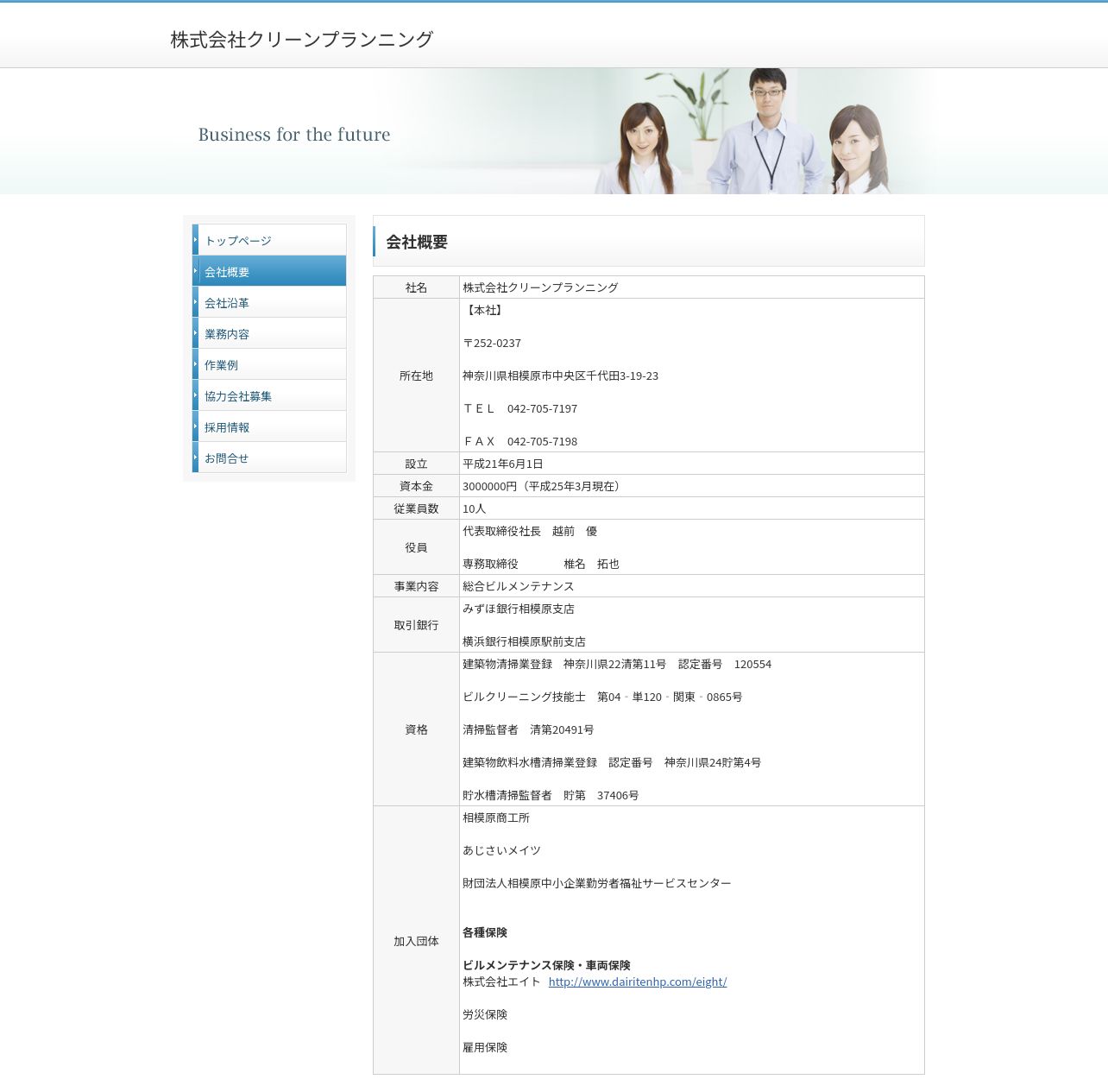Select the line 専務取締役 椎名 拓也
The image size is (1108, 1092).
tap(541, 564)
